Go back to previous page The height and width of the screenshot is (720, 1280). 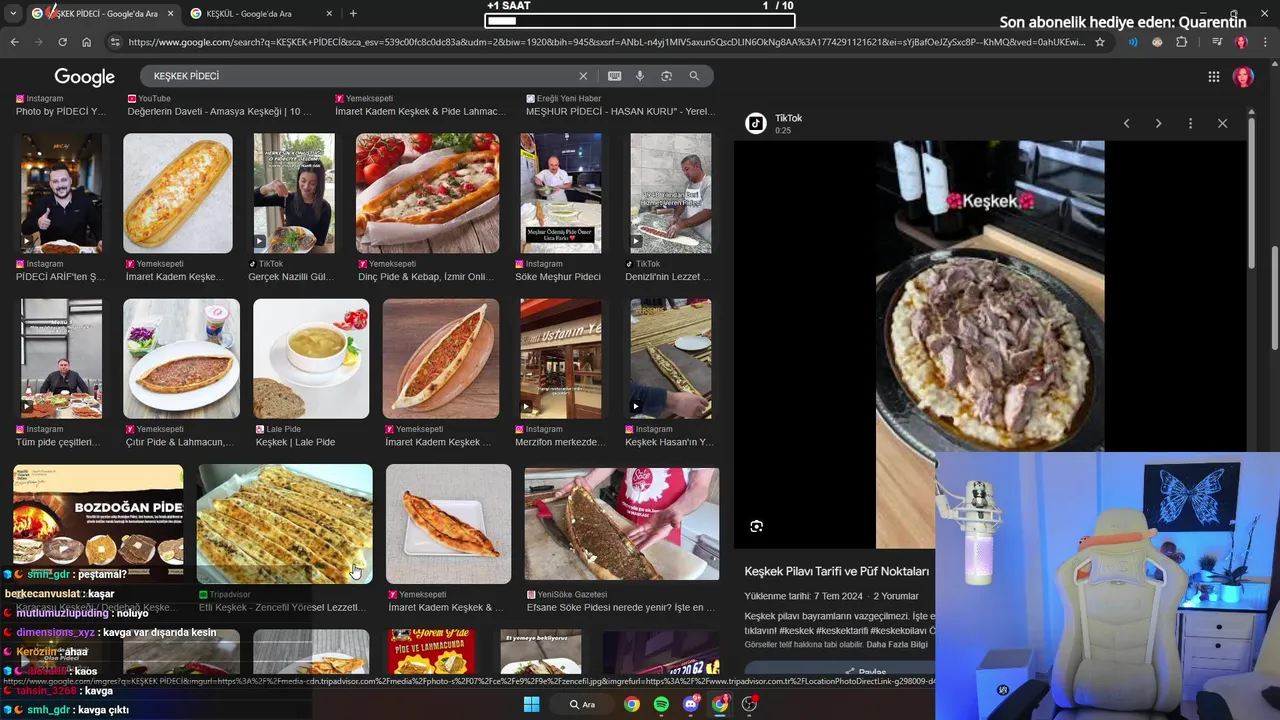14,42
